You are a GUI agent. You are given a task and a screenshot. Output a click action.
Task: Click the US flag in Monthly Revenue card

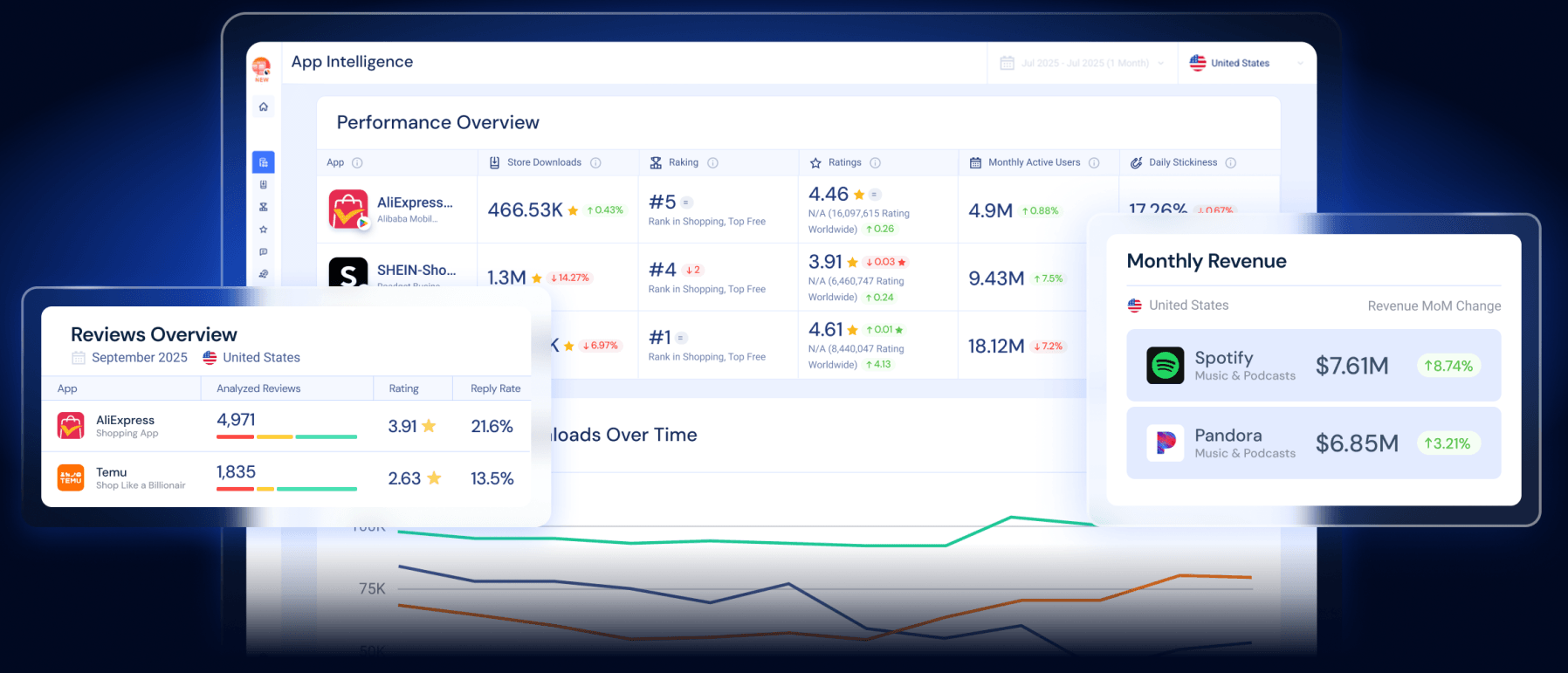click(1134, 306)
